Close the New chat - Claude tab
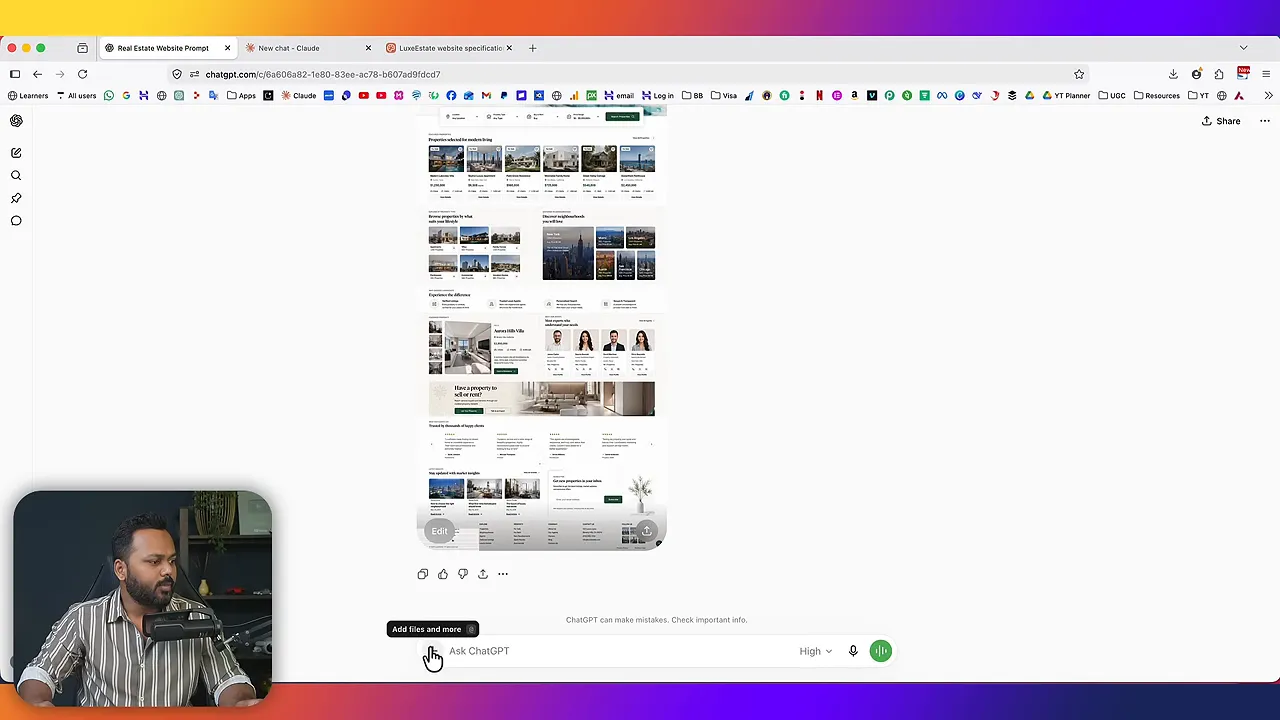The image size is (1280, 720). click(368, 48)
